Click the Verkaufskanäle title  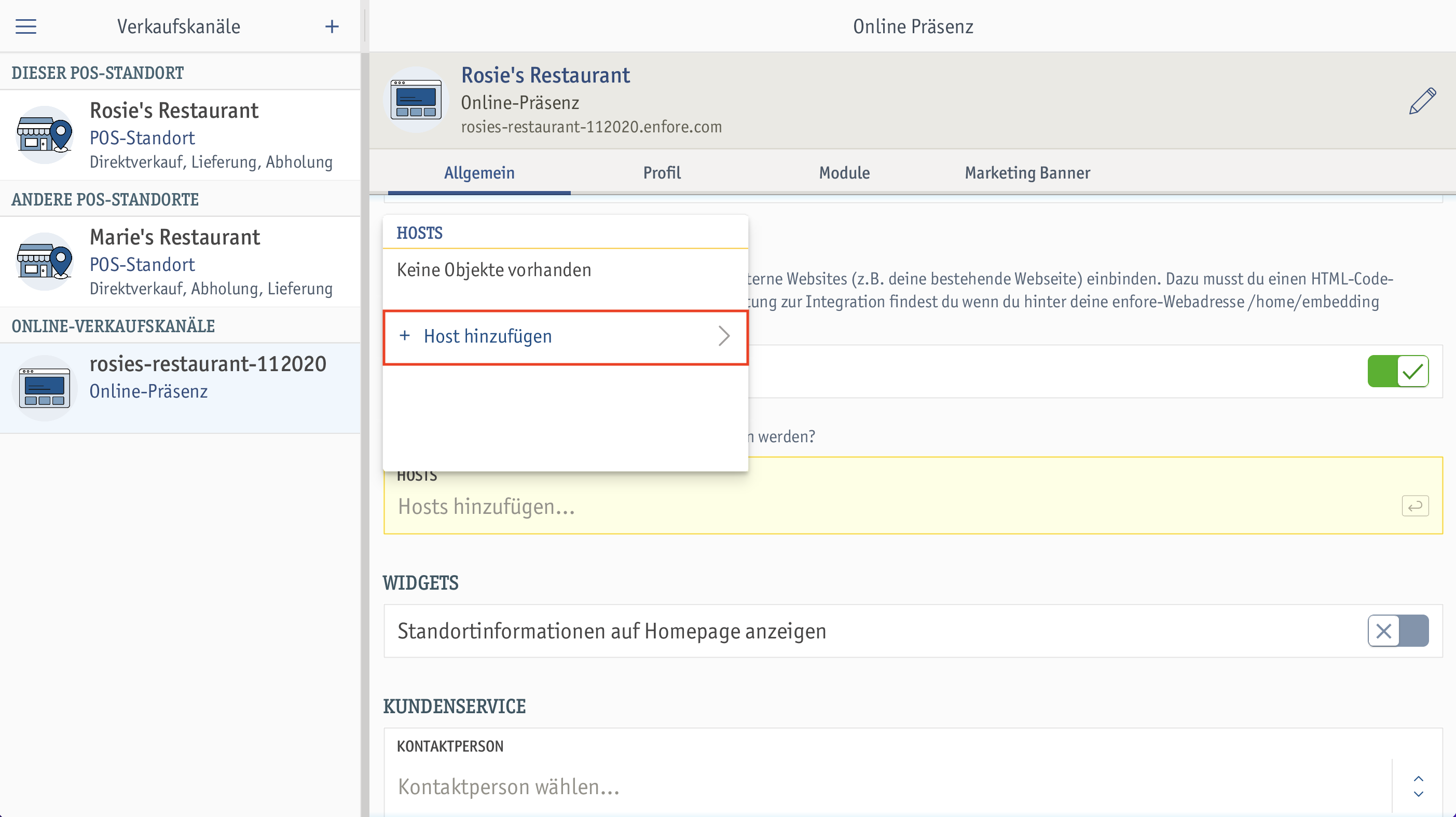coord(178,26)
